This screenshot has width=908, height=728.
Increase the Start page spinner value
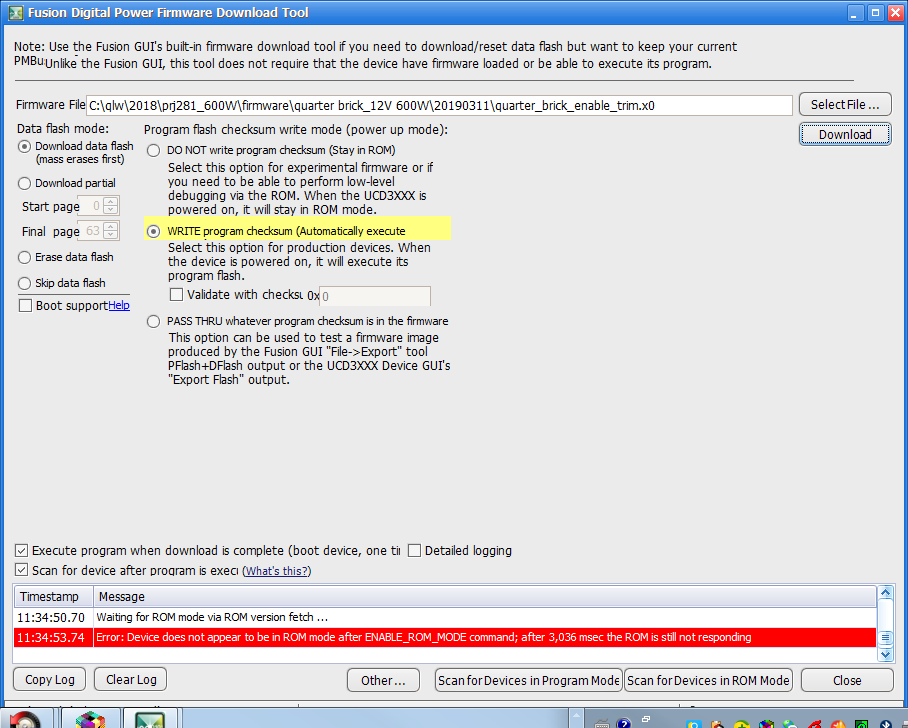click(111, 201)
